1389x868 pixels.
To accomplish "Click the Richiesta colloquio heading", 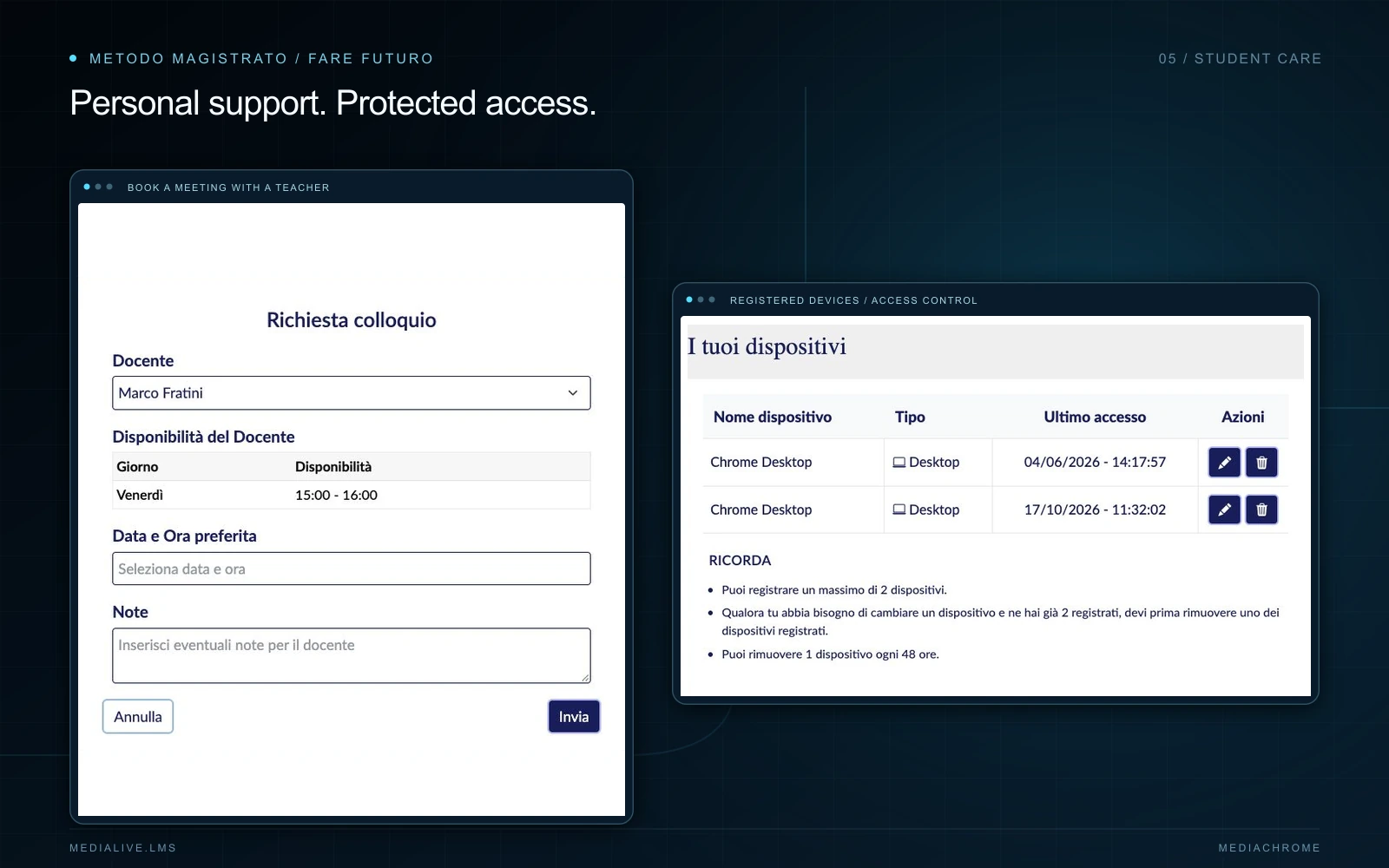I will [x=352, y=320].
